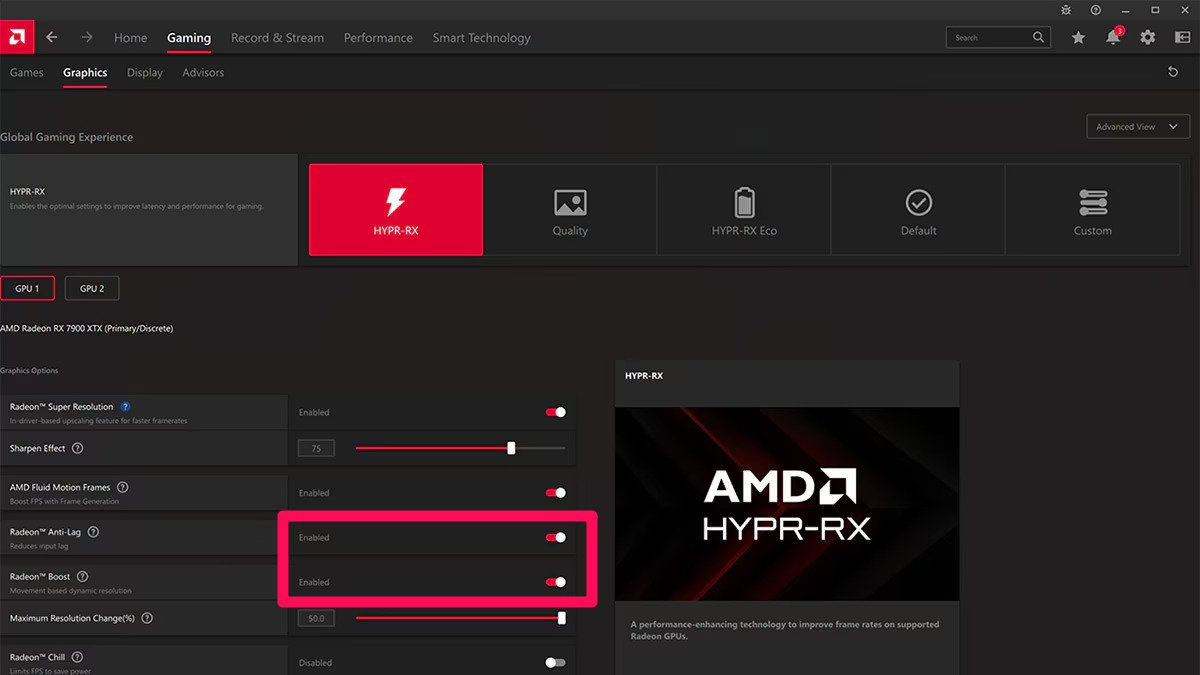The width and height of the screenshot is (1200, 675).
Task: Turn off AMD Fluid Motion Frames
Action: (x=555, y=492)
